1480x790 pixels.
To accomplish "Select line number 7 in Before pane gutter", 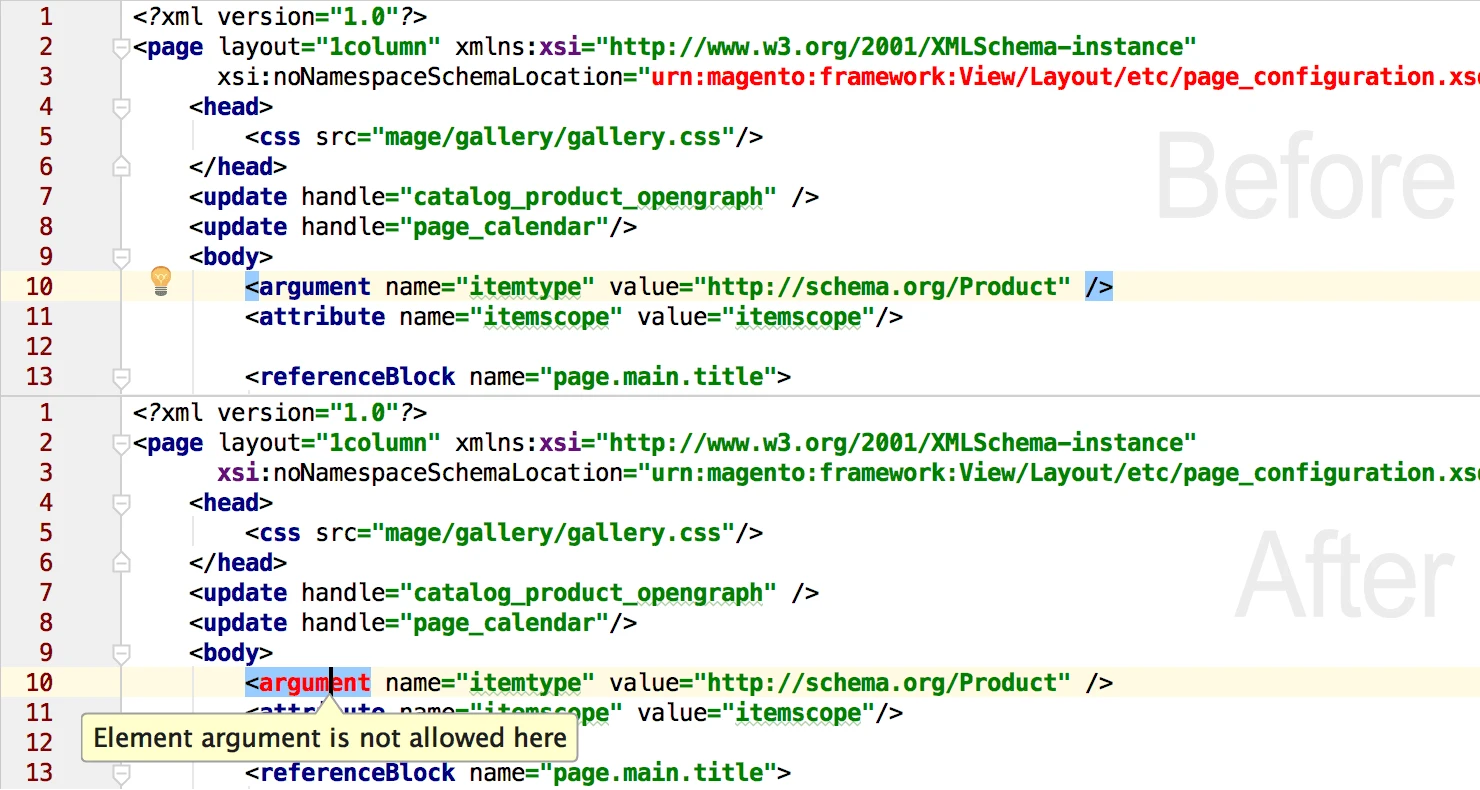I will pos(46,197).
